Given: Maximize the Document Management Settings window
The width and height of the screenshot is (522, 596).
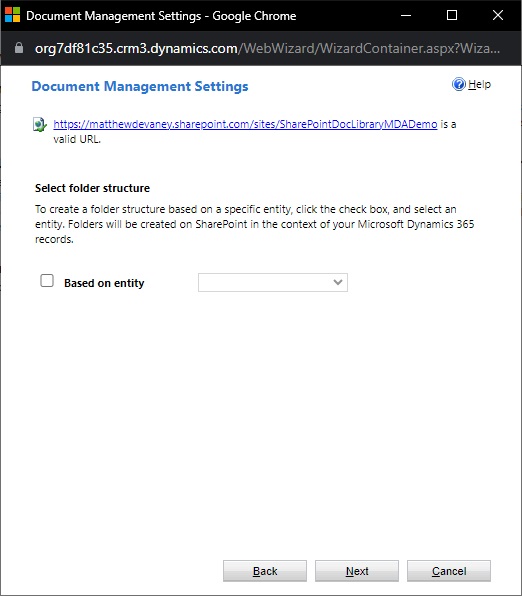Looking at the screenshot, I should [x=452, y=15].
